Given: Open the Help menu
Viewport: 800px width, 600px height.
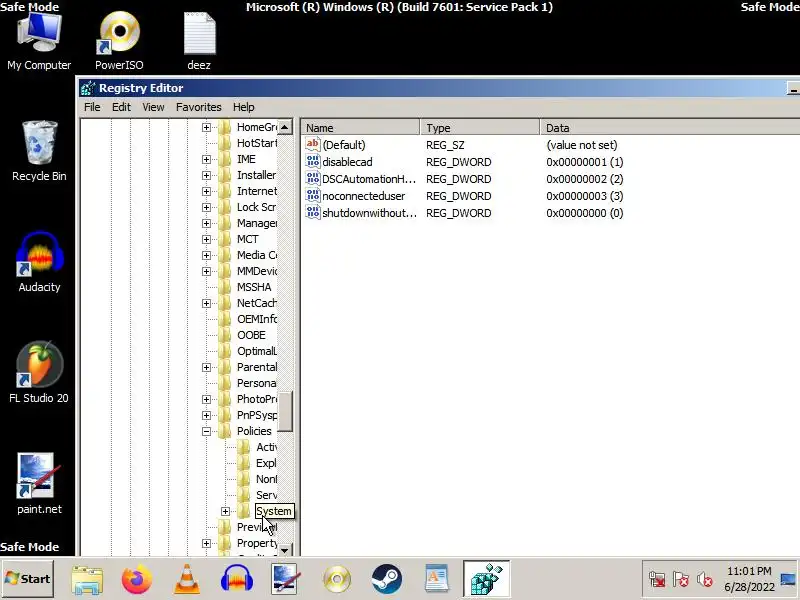Looking at the screenshot, I should (243, 107).
